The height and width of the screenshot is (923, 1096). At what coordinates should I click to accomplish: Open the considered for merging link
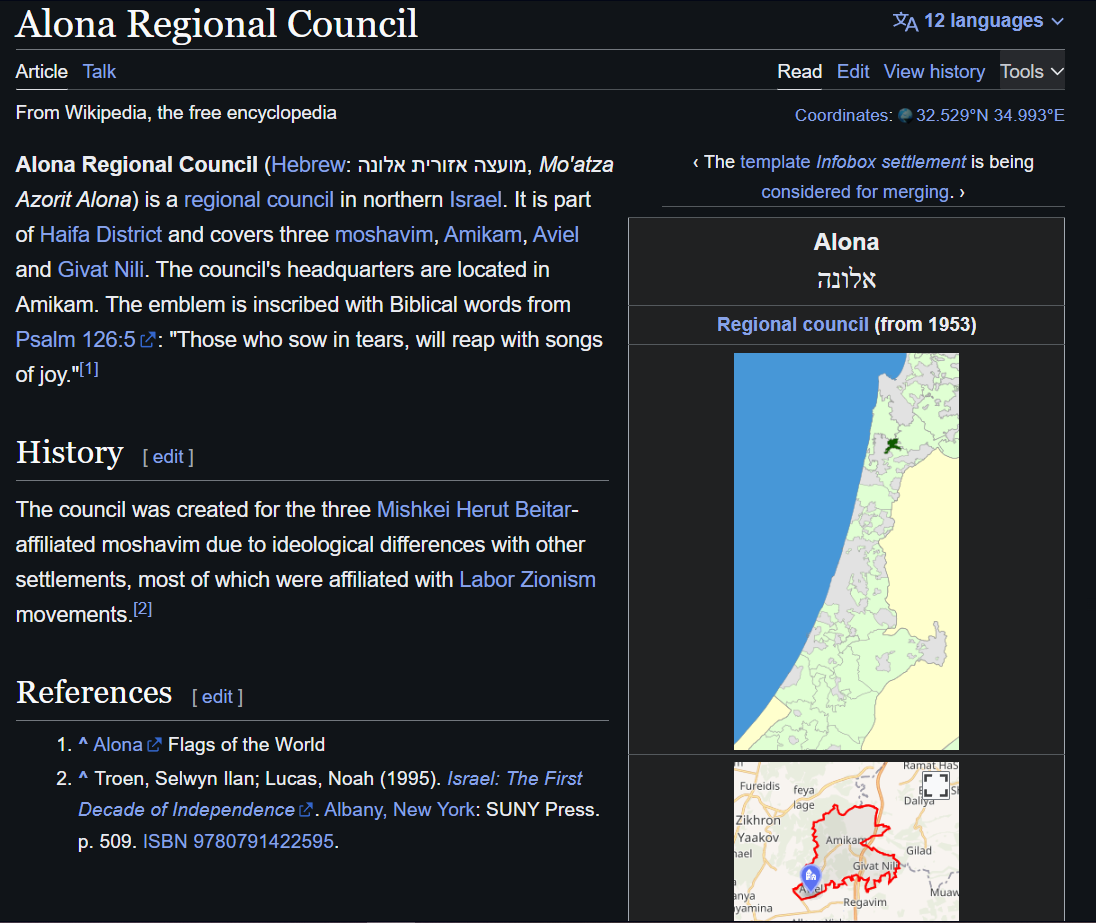857,192
